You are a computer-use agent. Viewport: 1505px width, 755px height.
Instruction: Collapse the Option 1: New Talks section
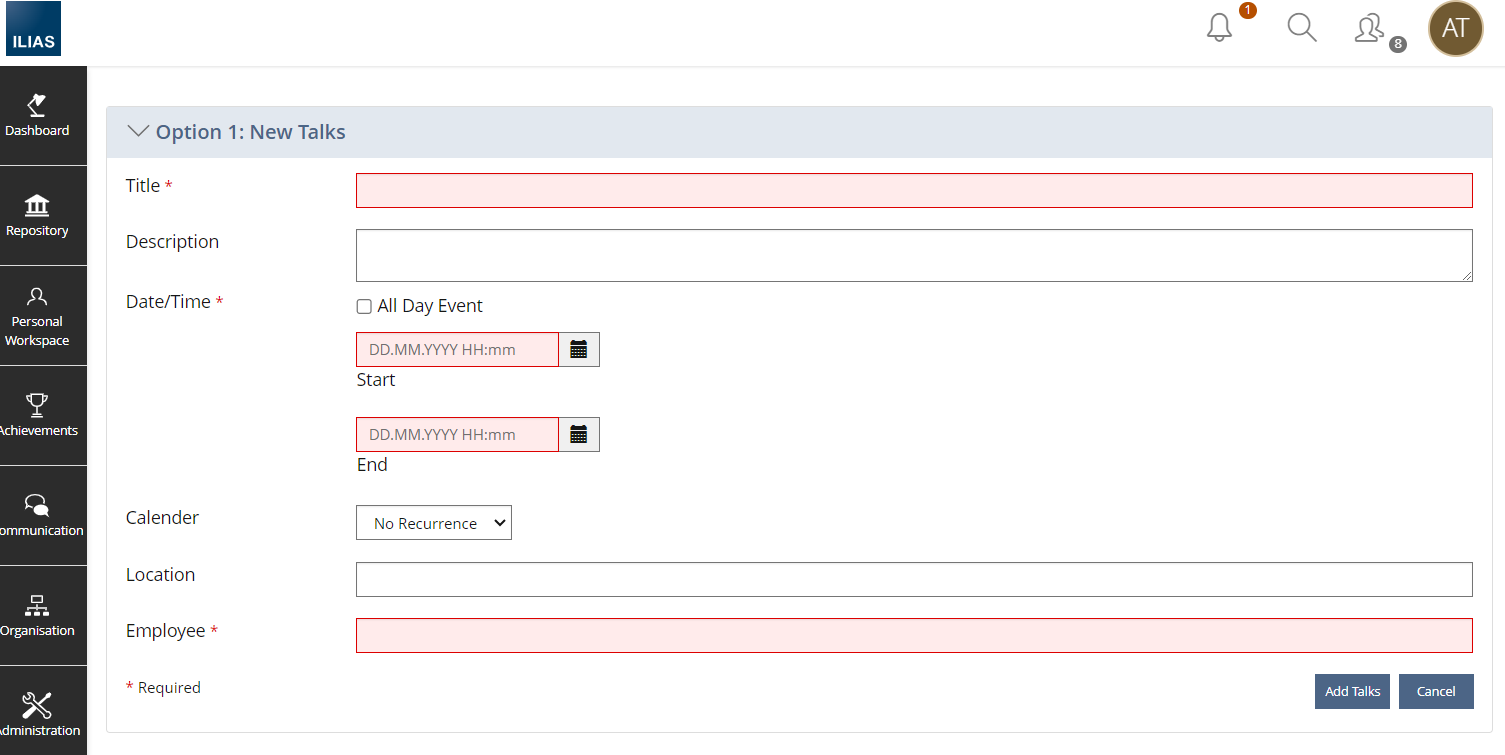[x=139, y=132]
